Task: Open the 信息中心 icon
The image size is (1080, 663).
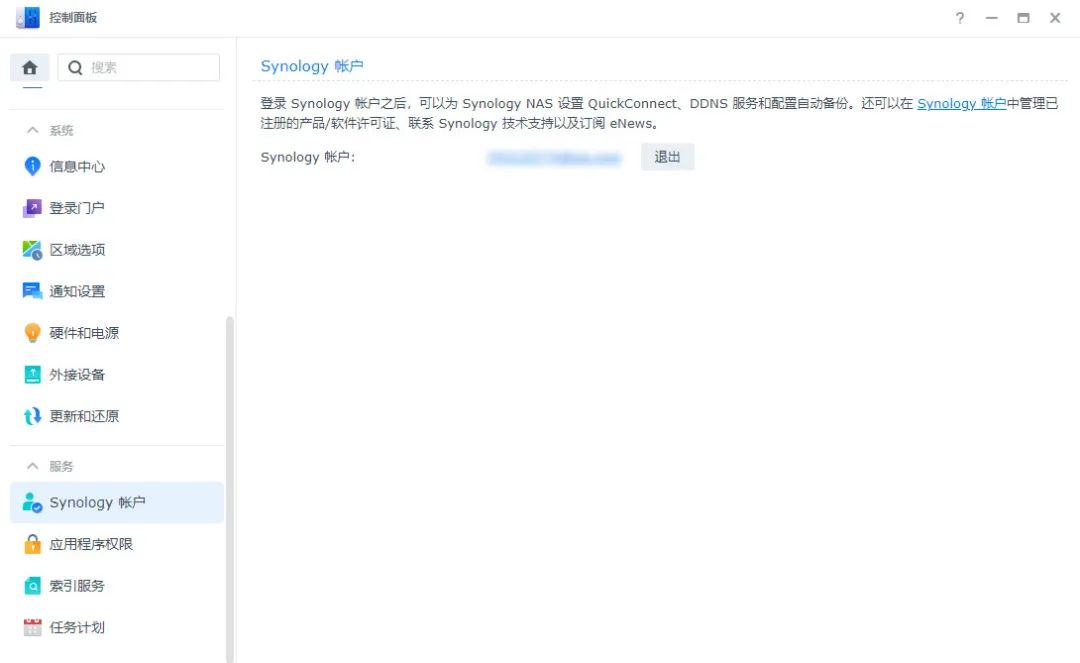Action: click(32, 166)
